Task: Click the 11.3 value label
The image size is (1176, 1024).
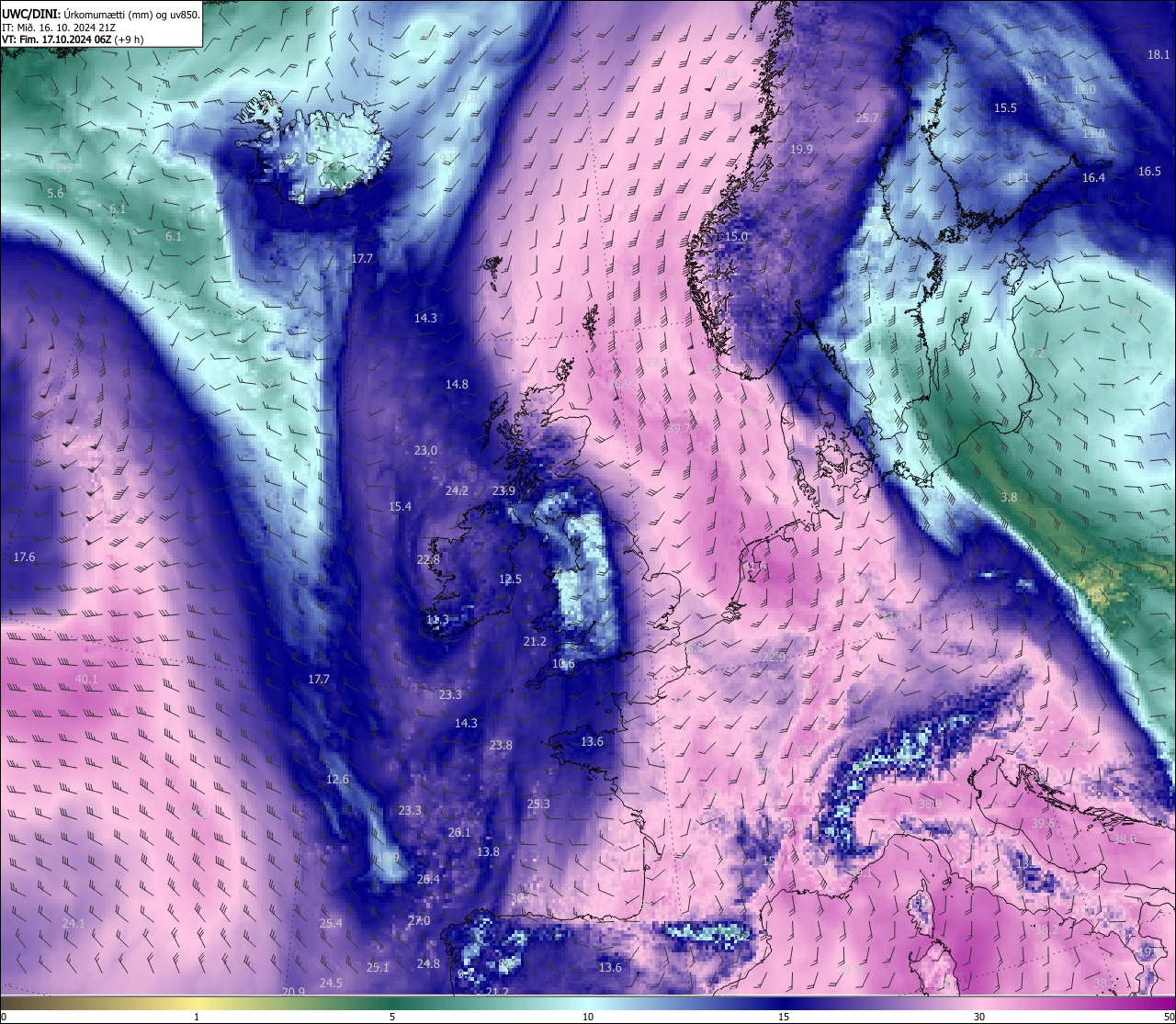Action: (x=437, y=620)
